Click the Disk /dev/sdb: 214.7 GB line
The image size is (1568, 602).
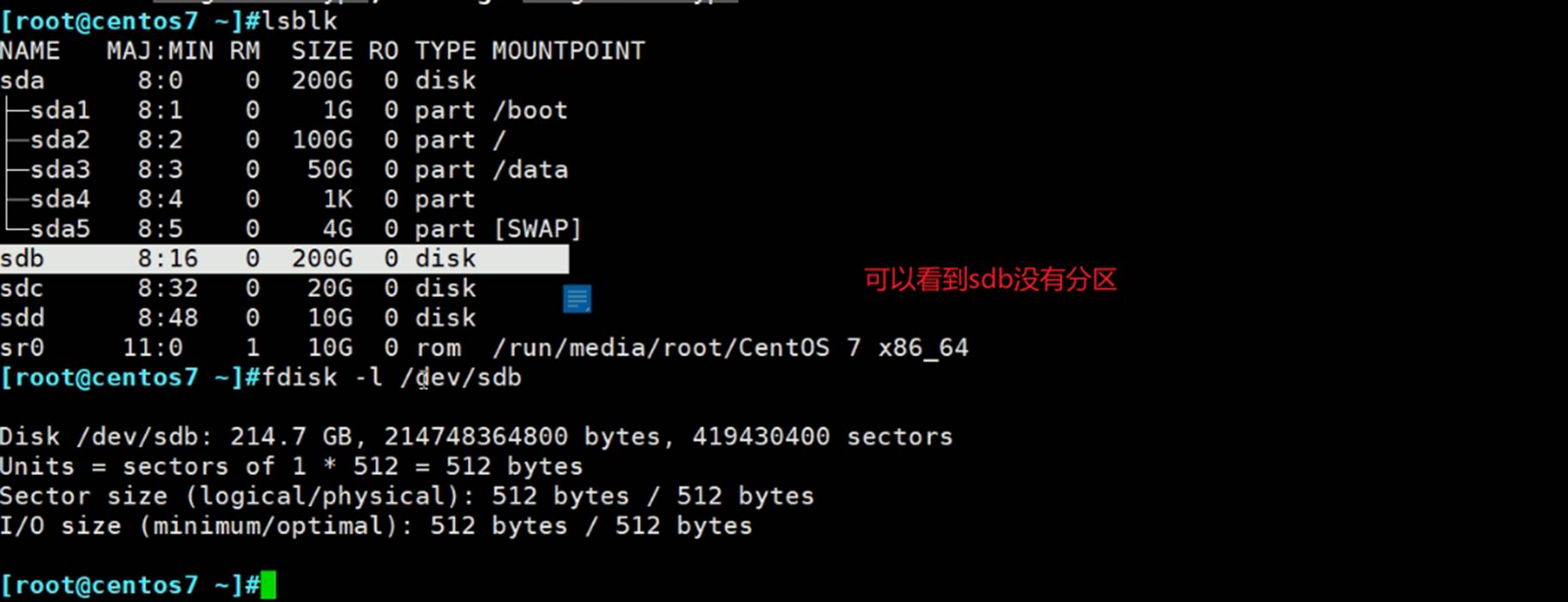[475, 437]
